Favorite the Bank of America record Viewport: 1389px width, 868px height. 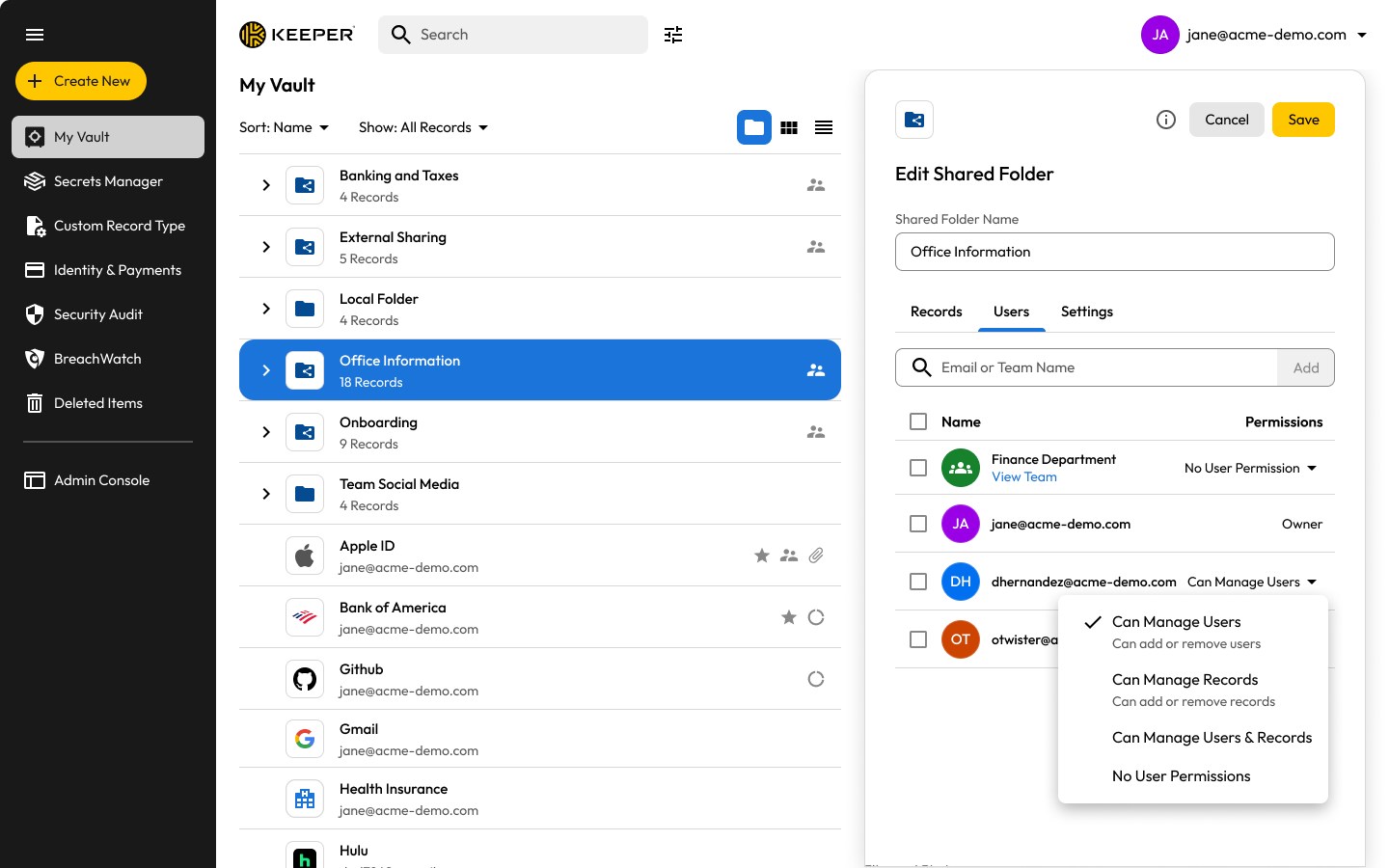click(788, 617)
